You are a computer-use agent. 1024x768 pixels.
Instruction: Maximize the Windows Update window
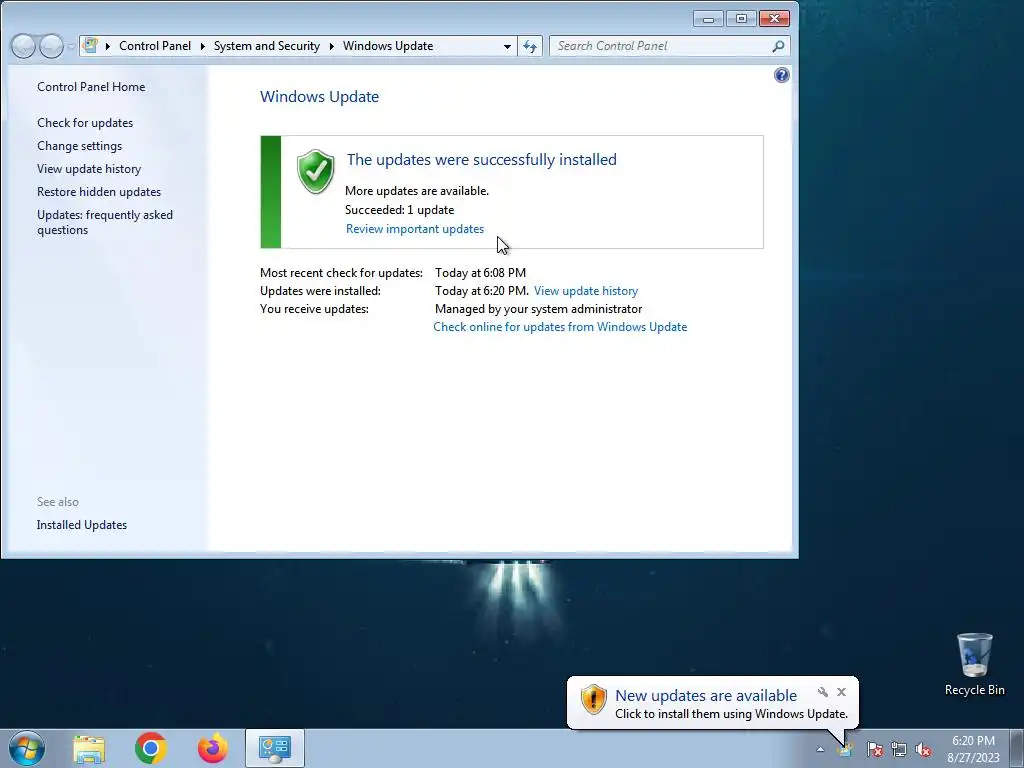click(741, 19)
